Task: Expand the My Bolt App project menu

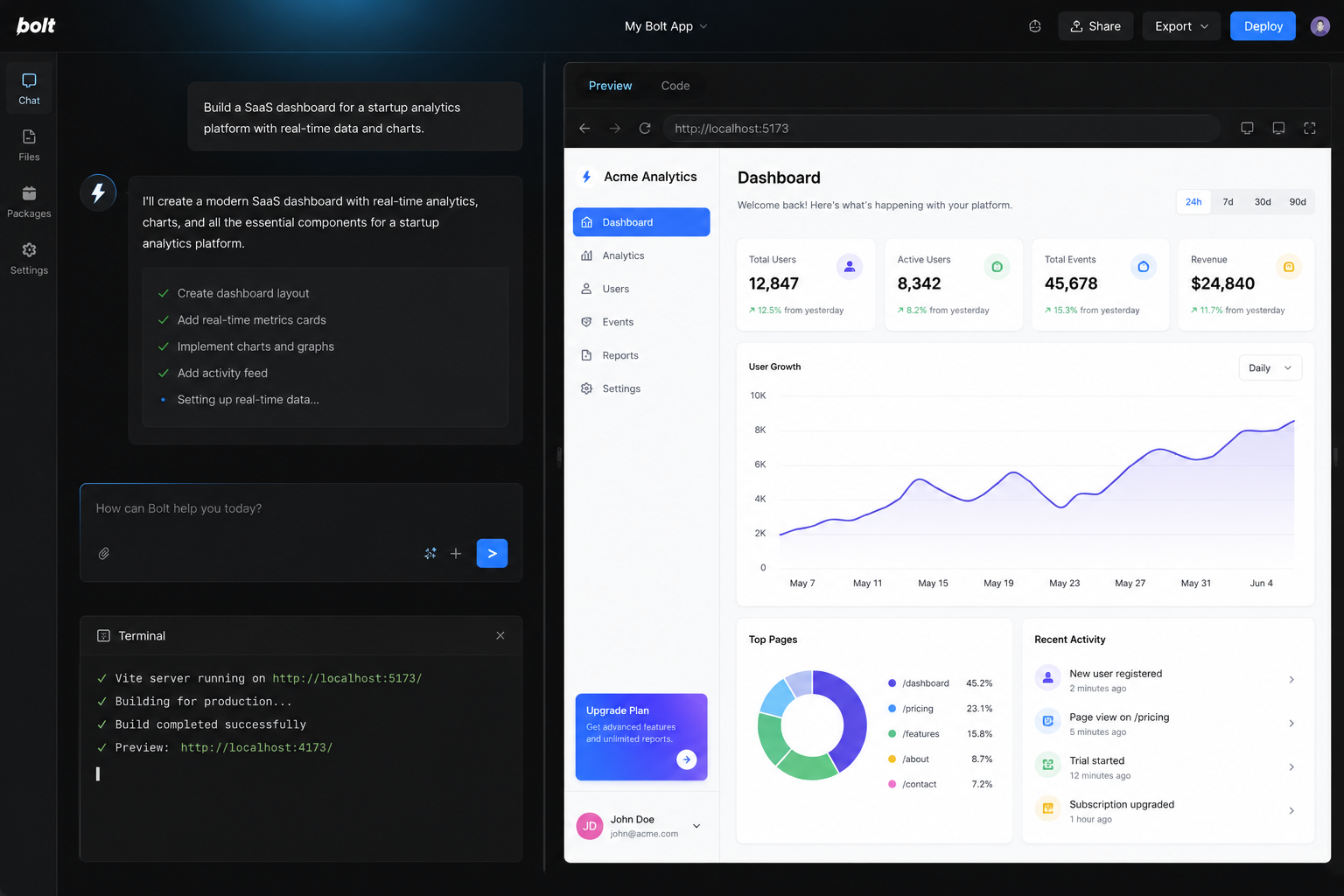Action: pos(666,26)
